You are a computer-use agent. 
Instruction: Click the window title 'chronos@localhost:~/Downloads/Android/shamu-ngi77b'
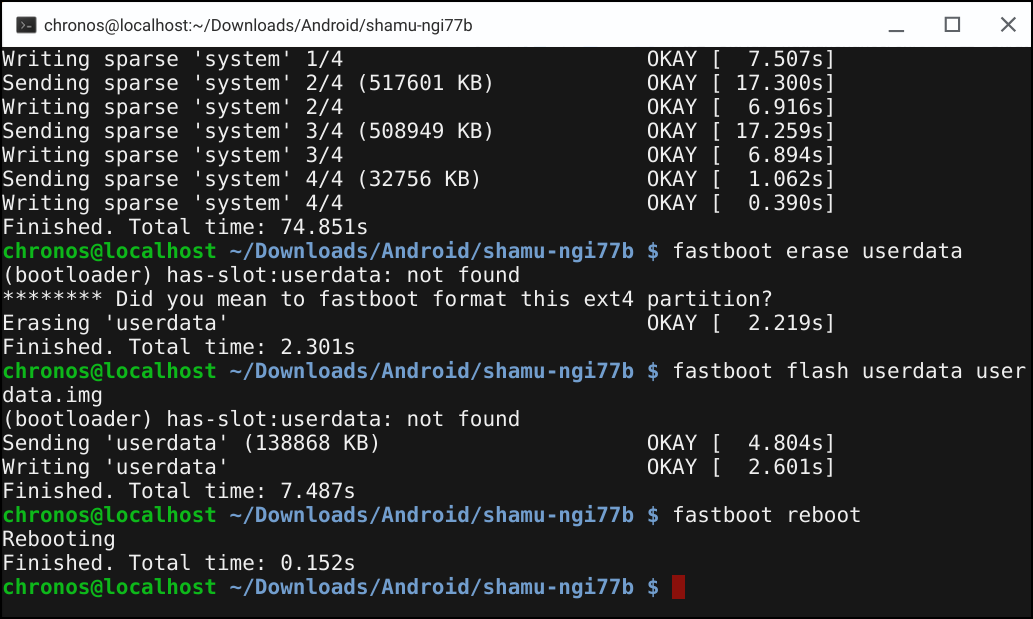tap(258, 26)
